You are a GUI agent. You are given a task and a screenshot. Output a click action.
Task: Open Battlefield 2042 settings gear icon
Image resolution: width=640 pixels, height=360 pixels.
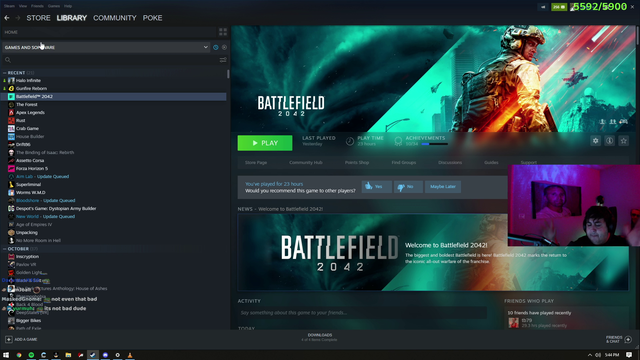(596, 141)
